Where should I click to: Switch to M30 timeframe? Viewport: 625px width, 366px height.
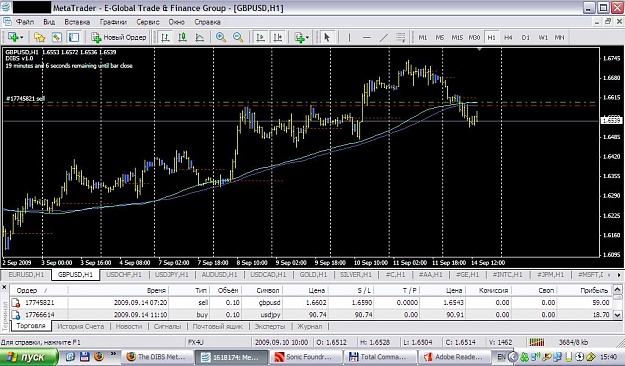tap(474, 37)
